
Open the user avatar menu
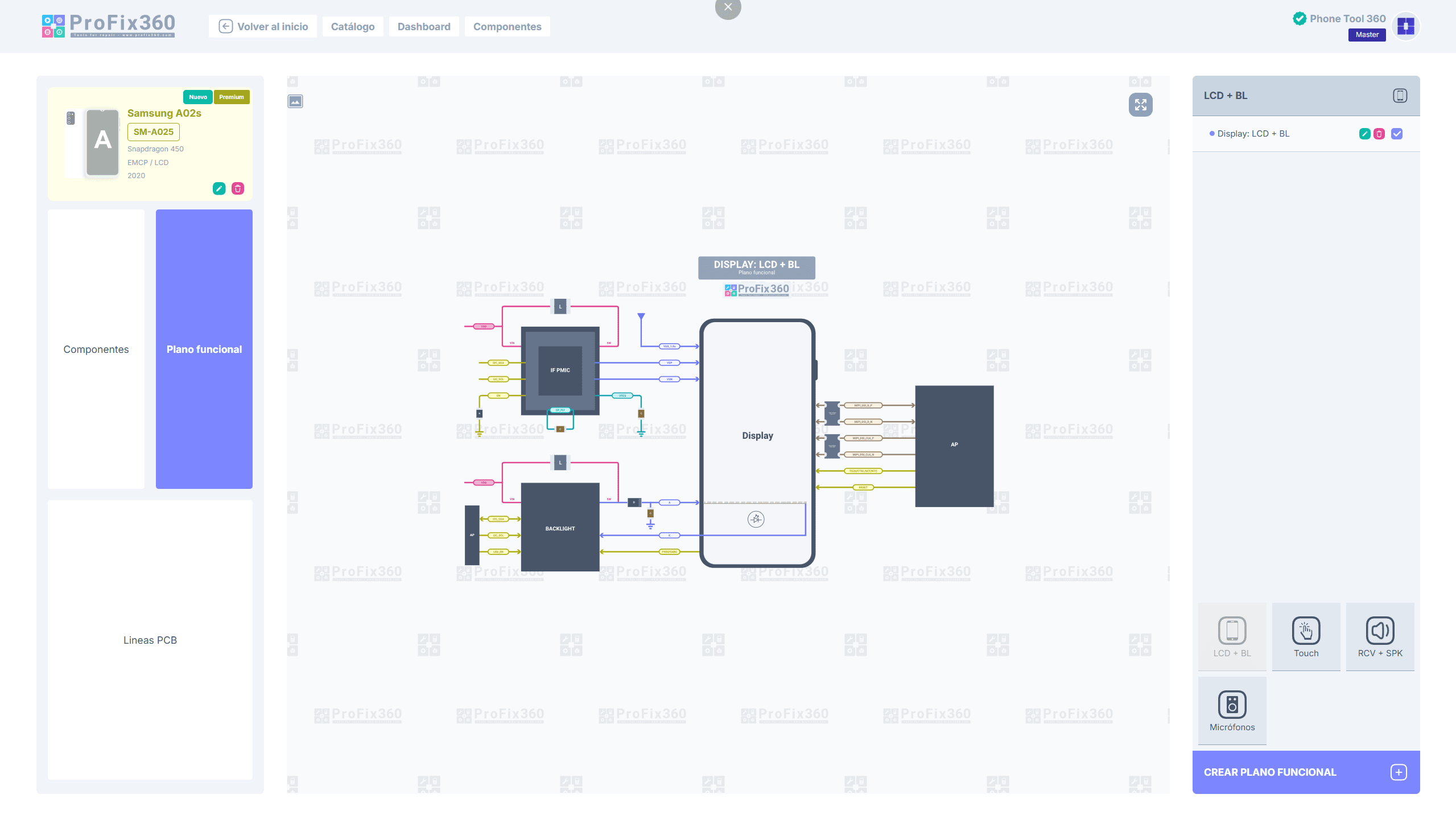click(x=1405, y=26)
